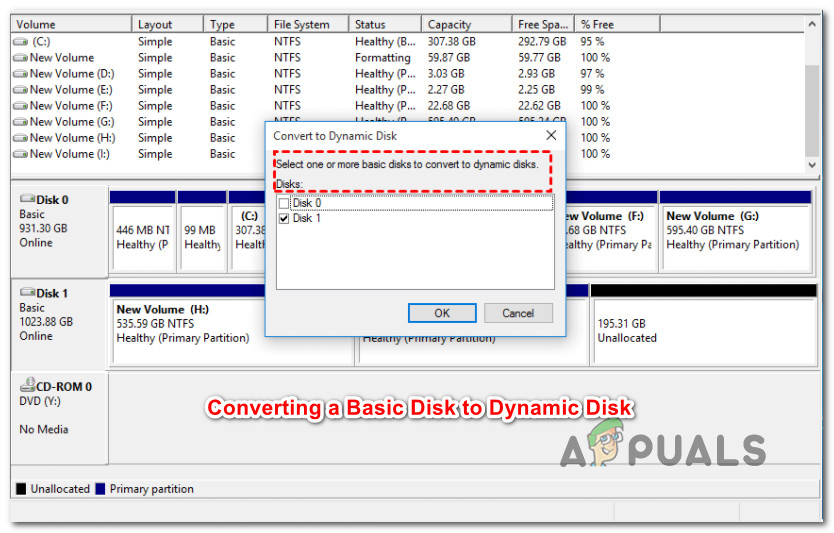Click the drive icon for New Volume (H:)

click(x=21, y=138)
